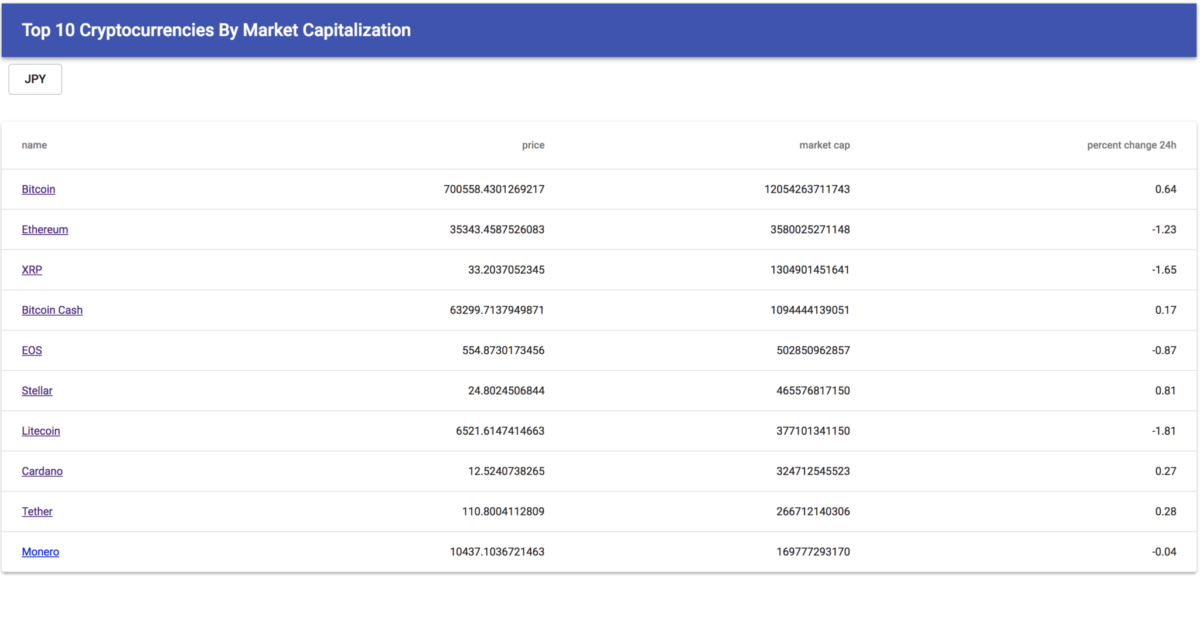Click the Tether link
Image resolution: width=1200 pixels, height=642 pixels.
pos(37,511)
